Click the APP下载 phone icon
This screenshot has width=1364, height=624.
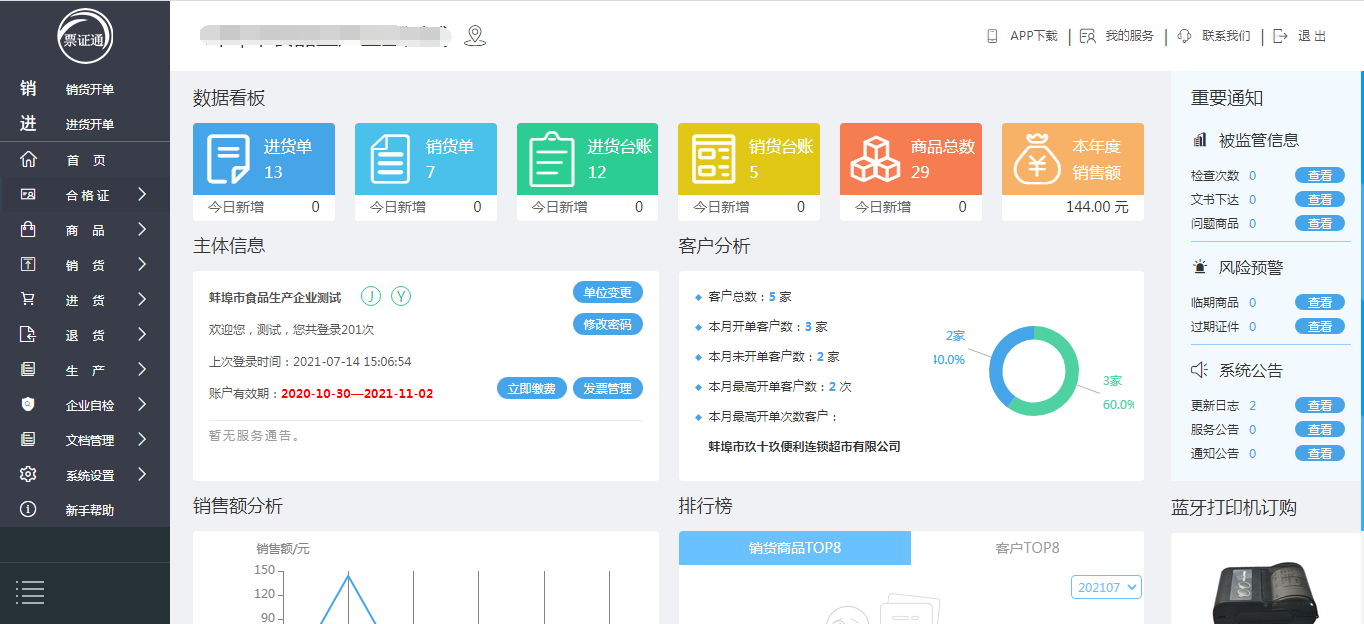pyautogui.click(x=992, y=36)
